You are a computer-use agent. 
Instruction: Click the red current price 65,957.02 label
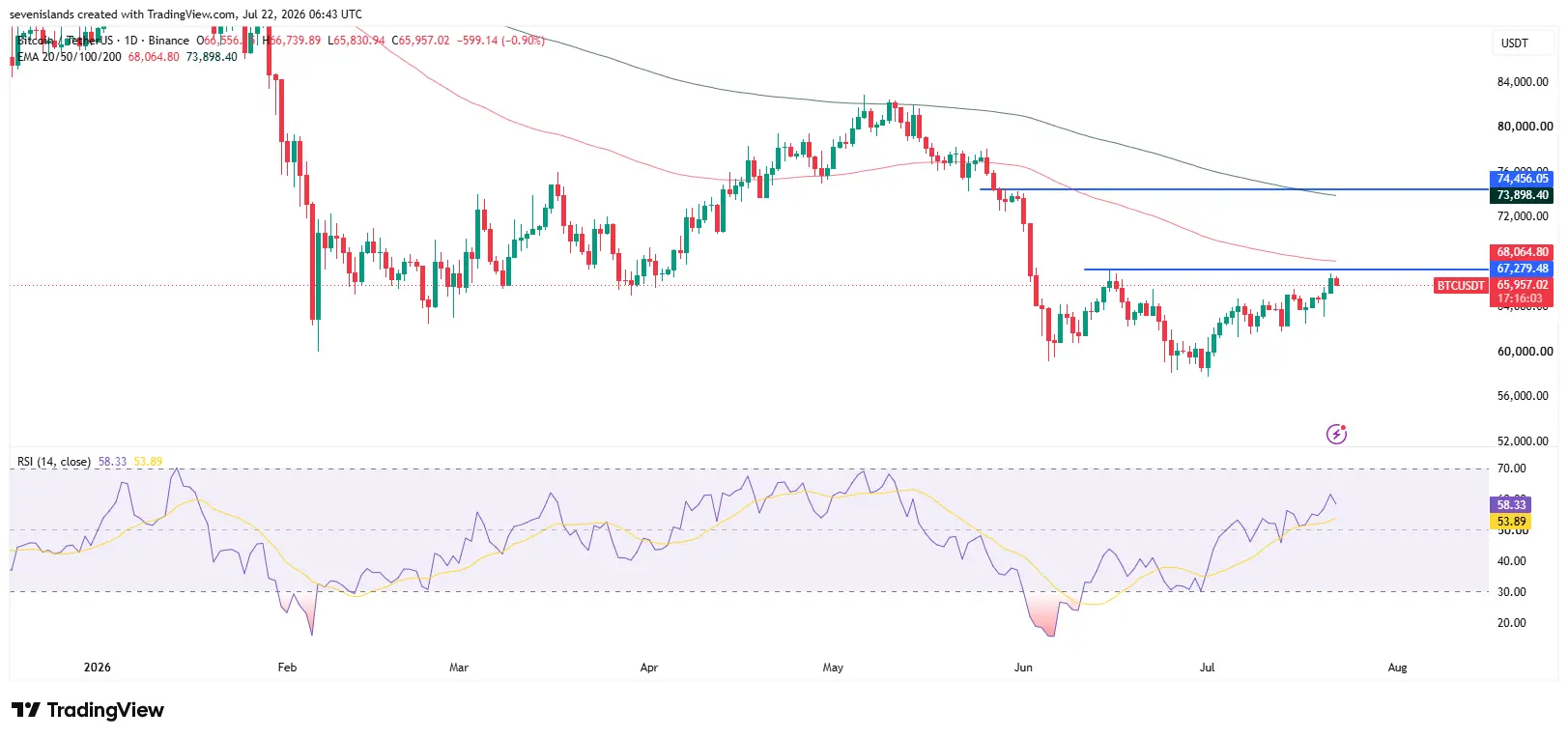point(1522,285)
